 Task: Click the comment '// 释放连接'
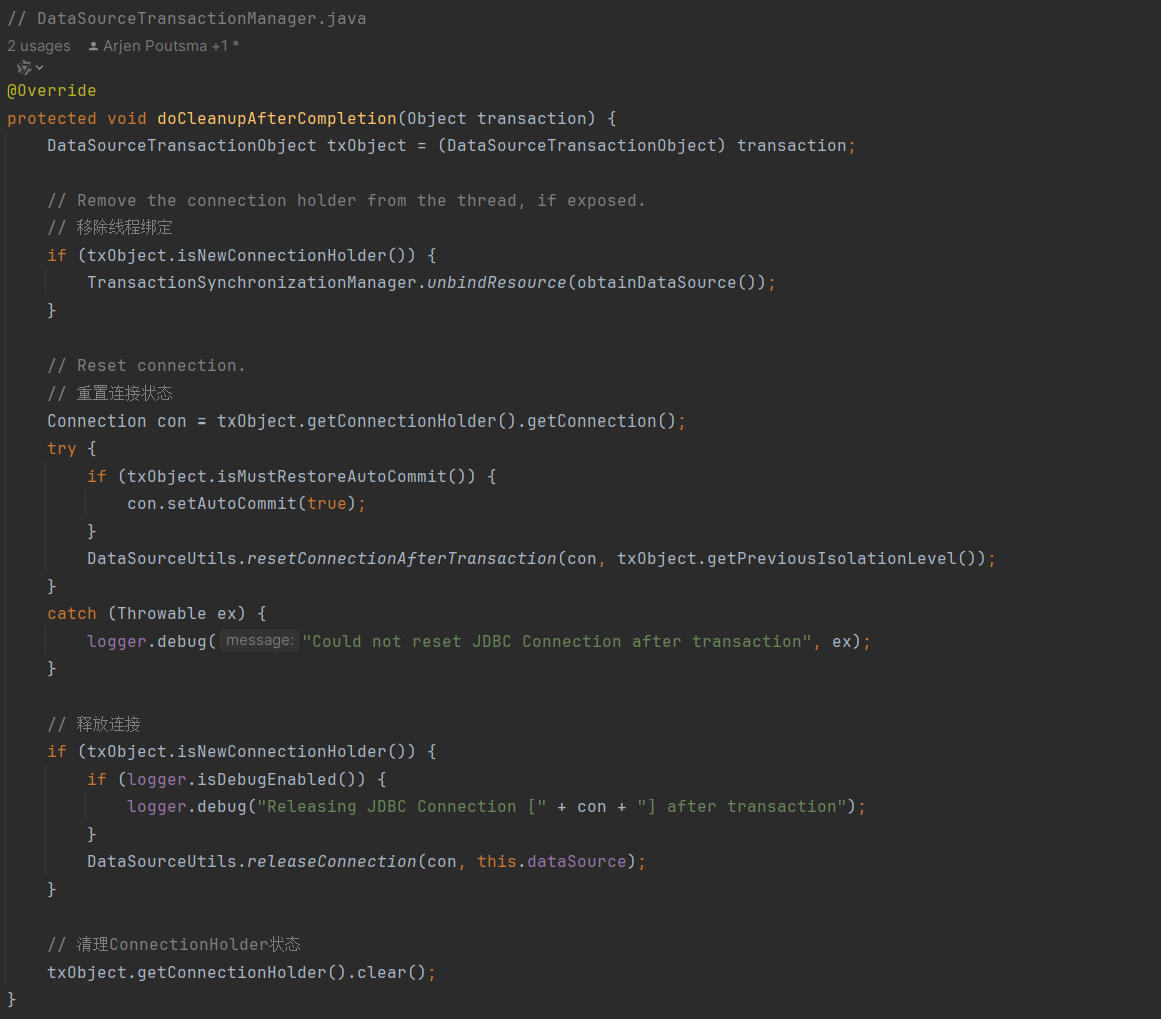tap(94, 724)
